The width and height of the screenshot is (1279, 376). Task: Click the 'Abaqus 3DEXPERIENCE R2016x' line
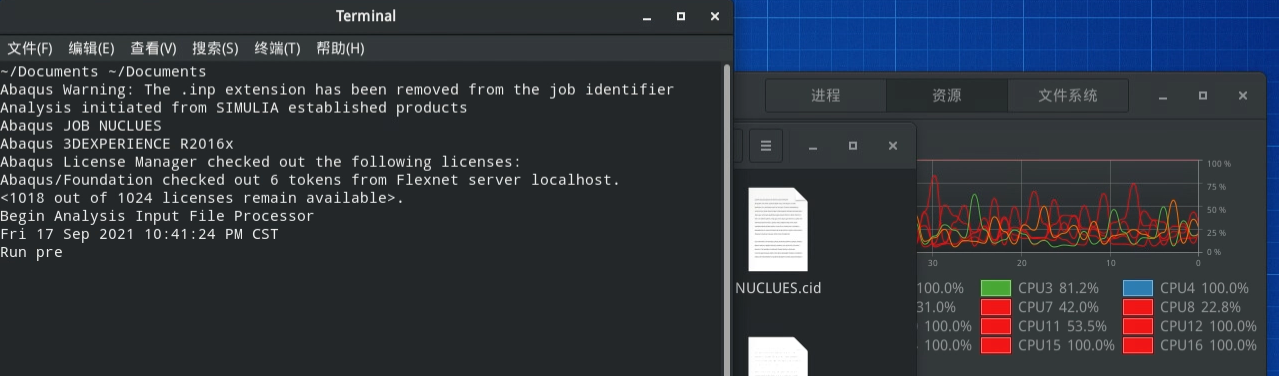pyautogui.click(x=117, y=144)
